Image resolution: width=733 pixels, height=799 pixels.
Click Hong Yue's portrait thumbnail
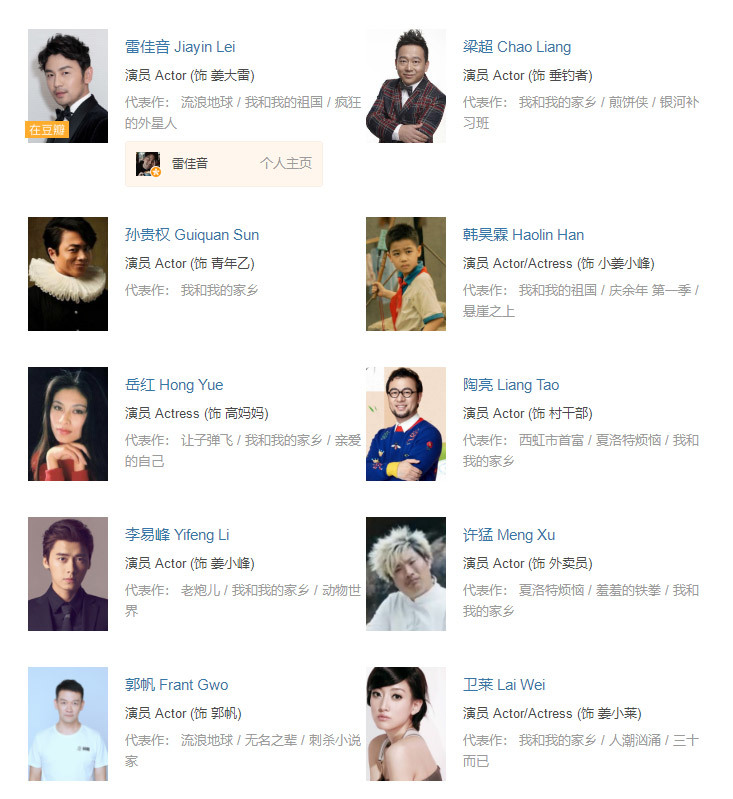(x=68, y=423)
